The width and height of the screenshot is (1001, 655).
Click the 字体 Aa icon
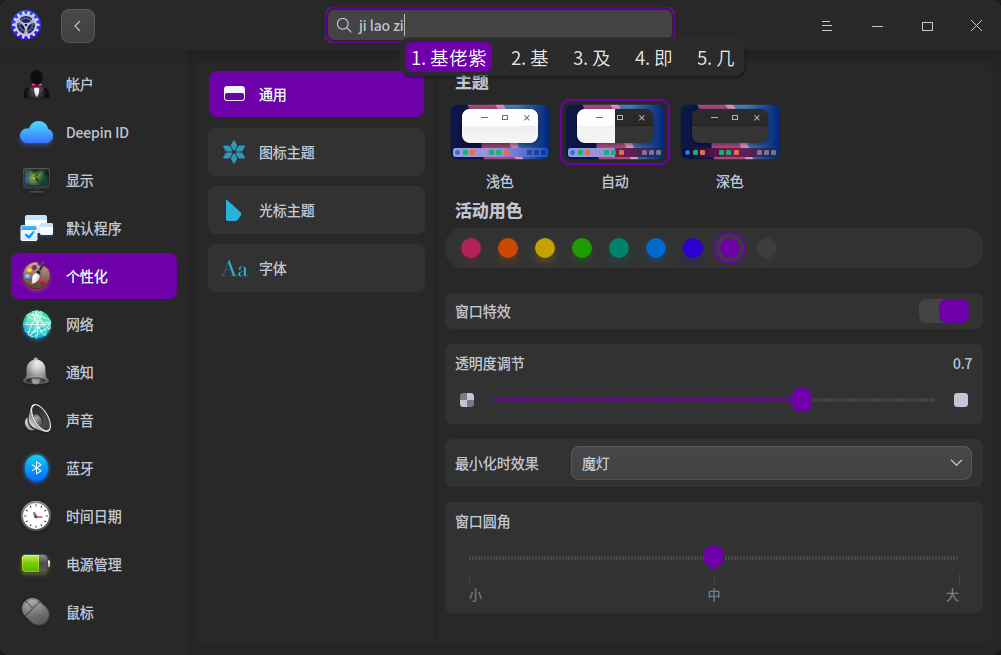click(x=234, y=269)
